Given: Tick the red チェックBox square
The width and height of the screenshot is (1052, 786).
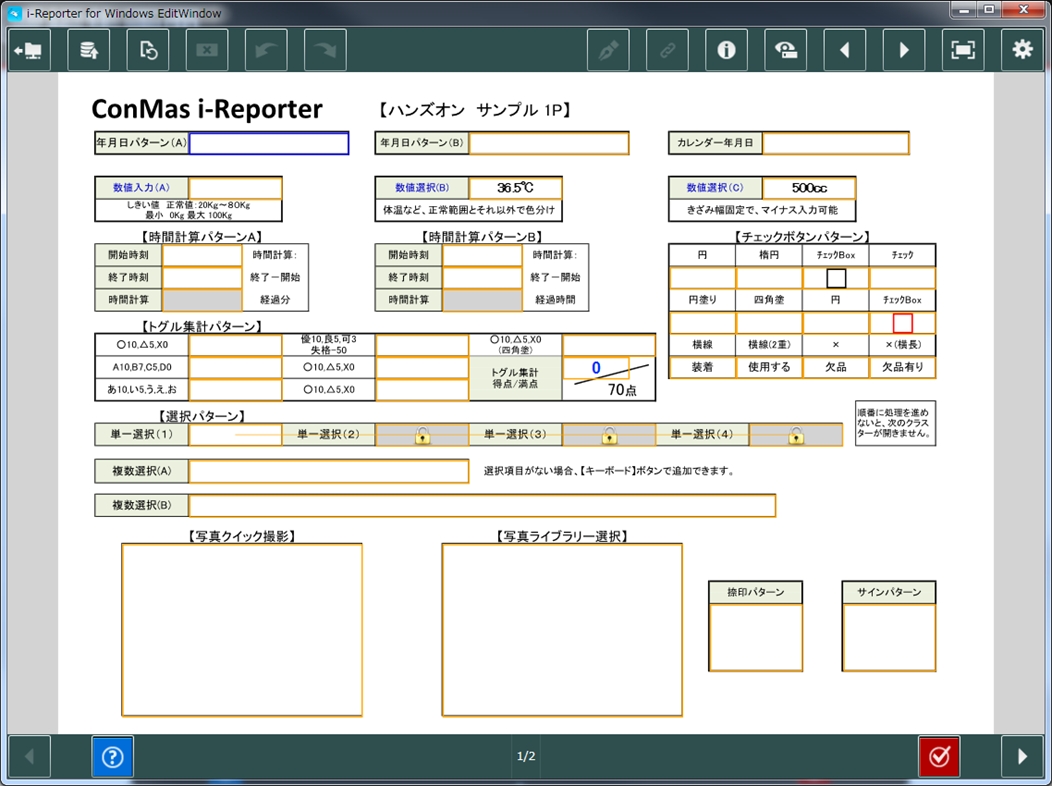Looking at the screenshot, I should pyautogui.click(x=902, y=323).
